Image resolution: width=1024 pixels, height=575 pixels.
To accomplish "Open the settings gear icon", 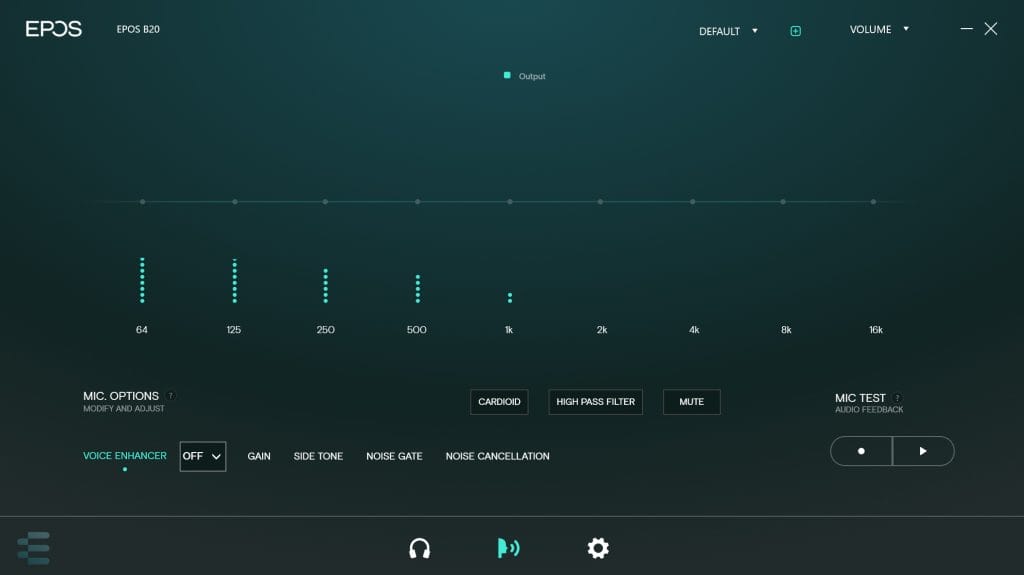I will [598, 548].
